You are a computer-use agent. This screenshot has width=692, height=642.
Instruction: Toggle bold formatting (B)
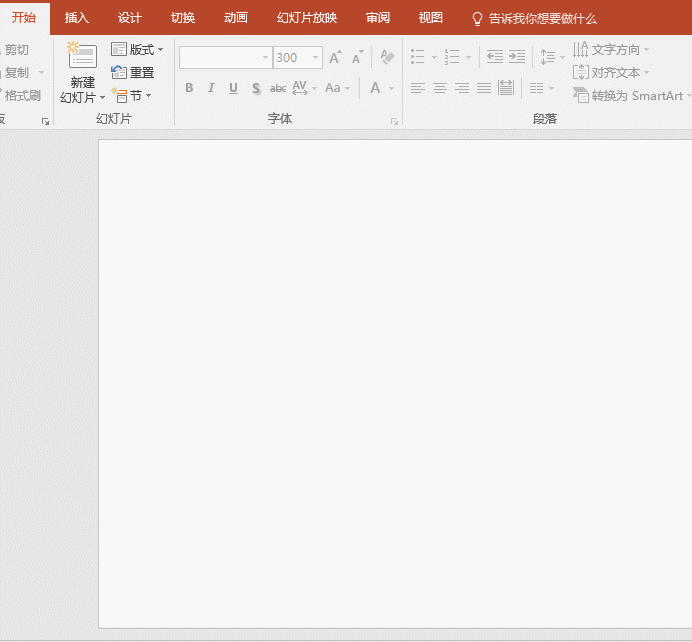(x=189, y=88)
